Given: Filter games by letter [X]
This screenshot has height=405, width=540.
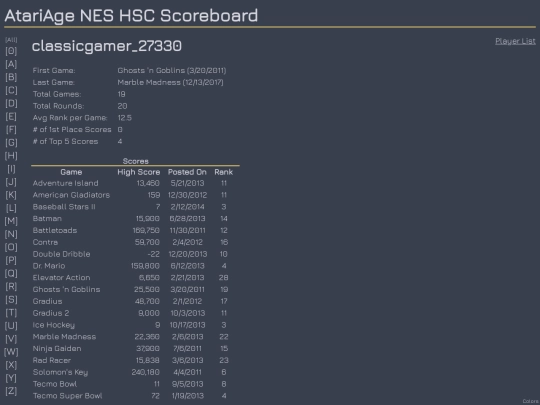Looking at the screenshot, I should point(11,365).
